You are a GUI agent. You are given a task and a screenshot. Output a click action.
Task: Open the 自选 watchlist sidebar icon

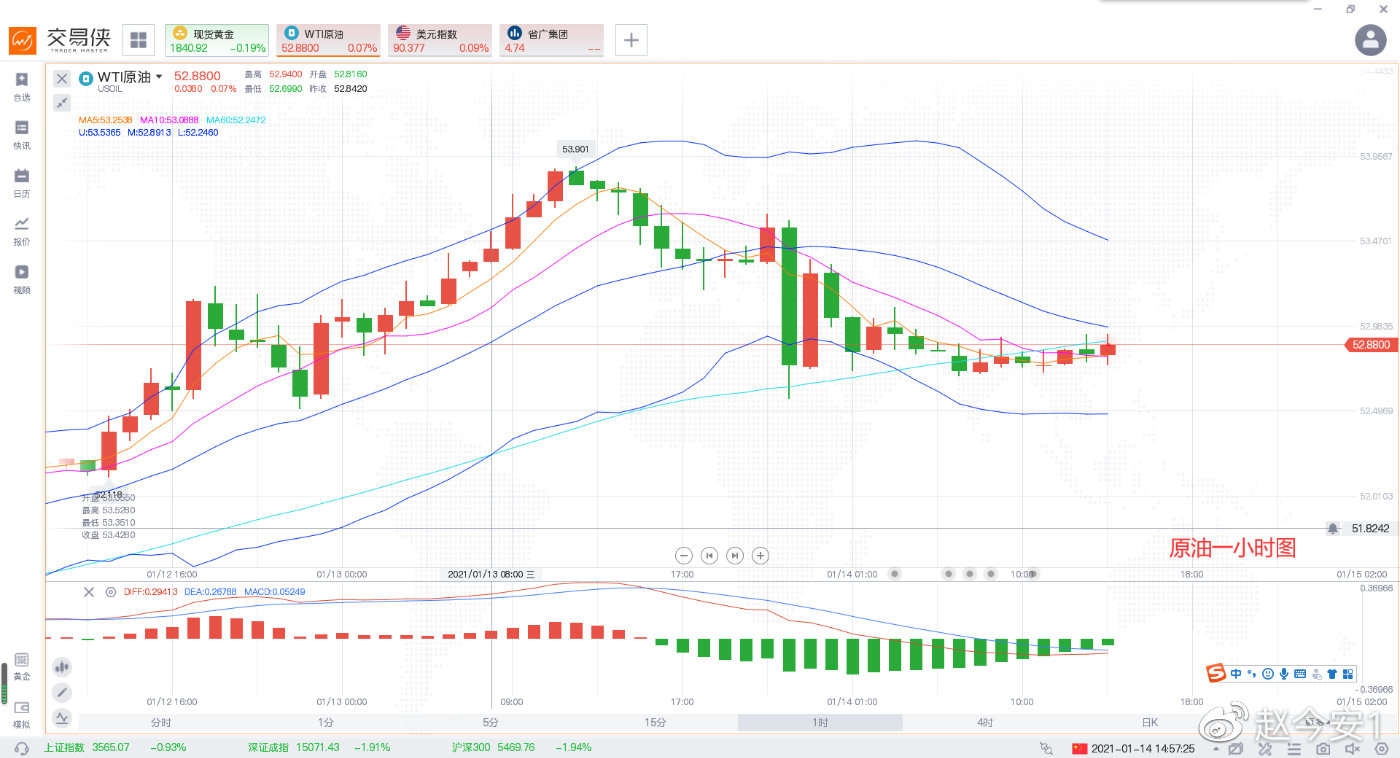click(x=21, y=85)
